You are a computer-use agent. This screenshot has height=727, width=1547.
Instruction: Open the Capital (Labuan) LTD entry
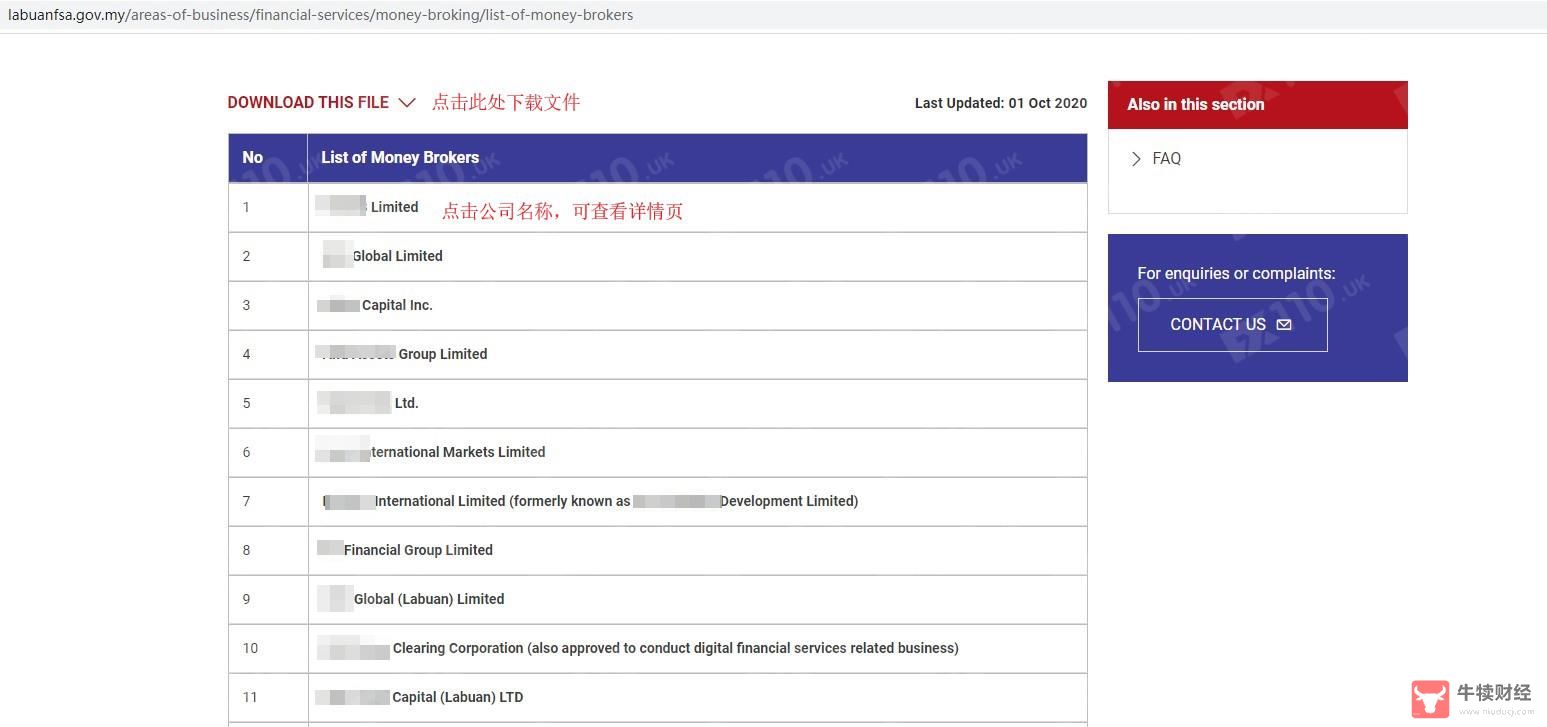click(419, 697)
